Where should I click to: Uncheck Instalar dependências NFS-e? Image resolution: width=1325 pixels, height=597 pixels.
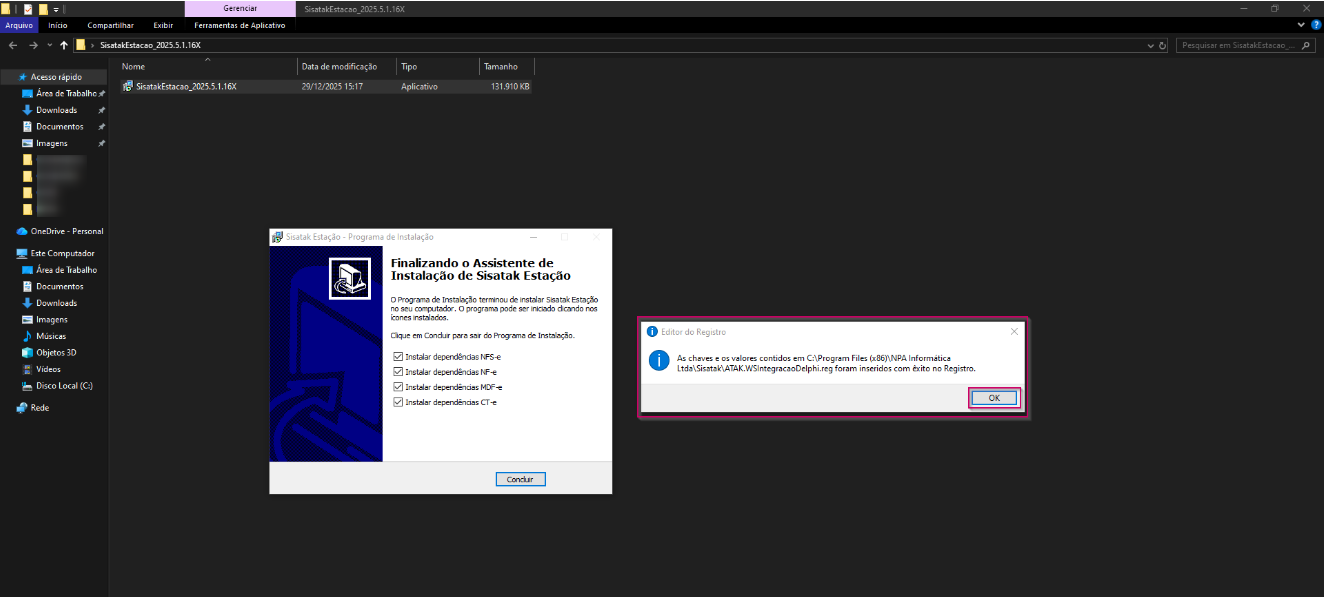[x=399, y=356]
